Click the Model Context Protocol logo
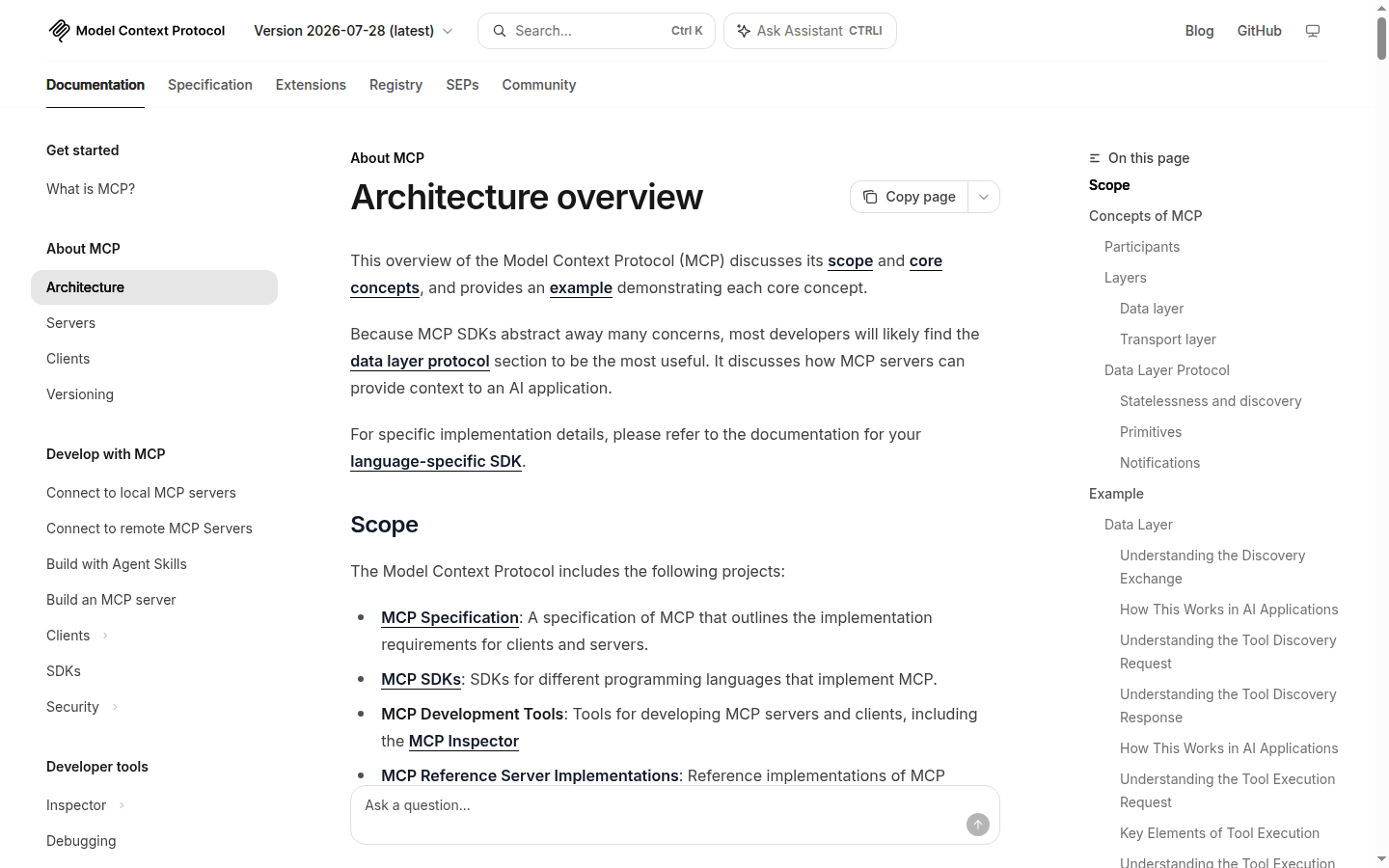The width and height of the screenshot is (1389, 868). click(136, 31)
